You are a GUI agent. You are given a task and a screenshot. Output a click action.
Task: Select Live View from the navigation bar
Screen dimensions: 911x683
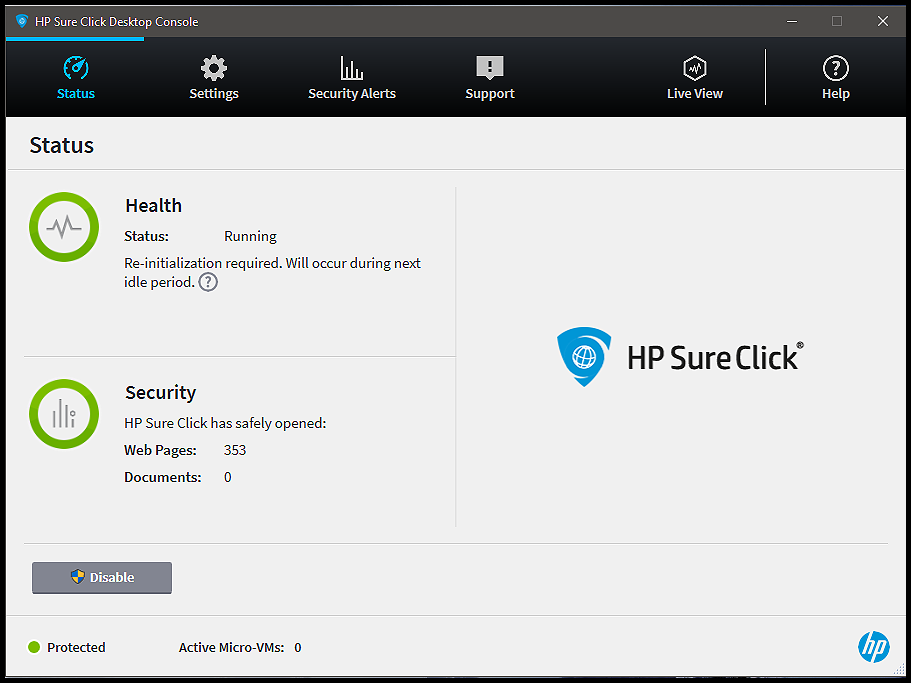pyautogui.click(x=694, y=93)
